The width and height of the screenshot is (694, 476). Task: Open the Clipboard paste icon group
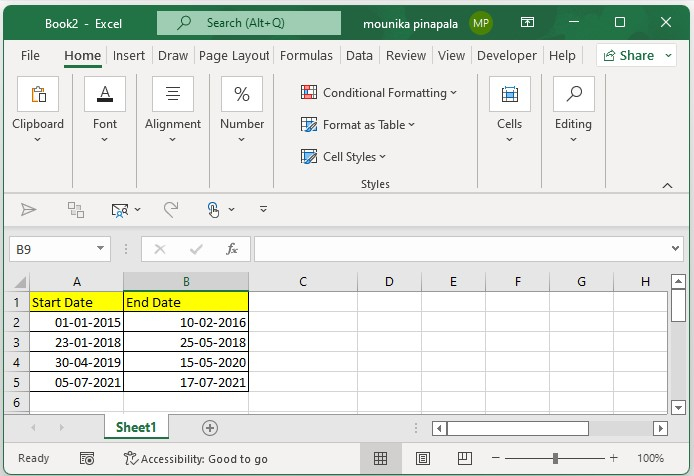point(38,94)
